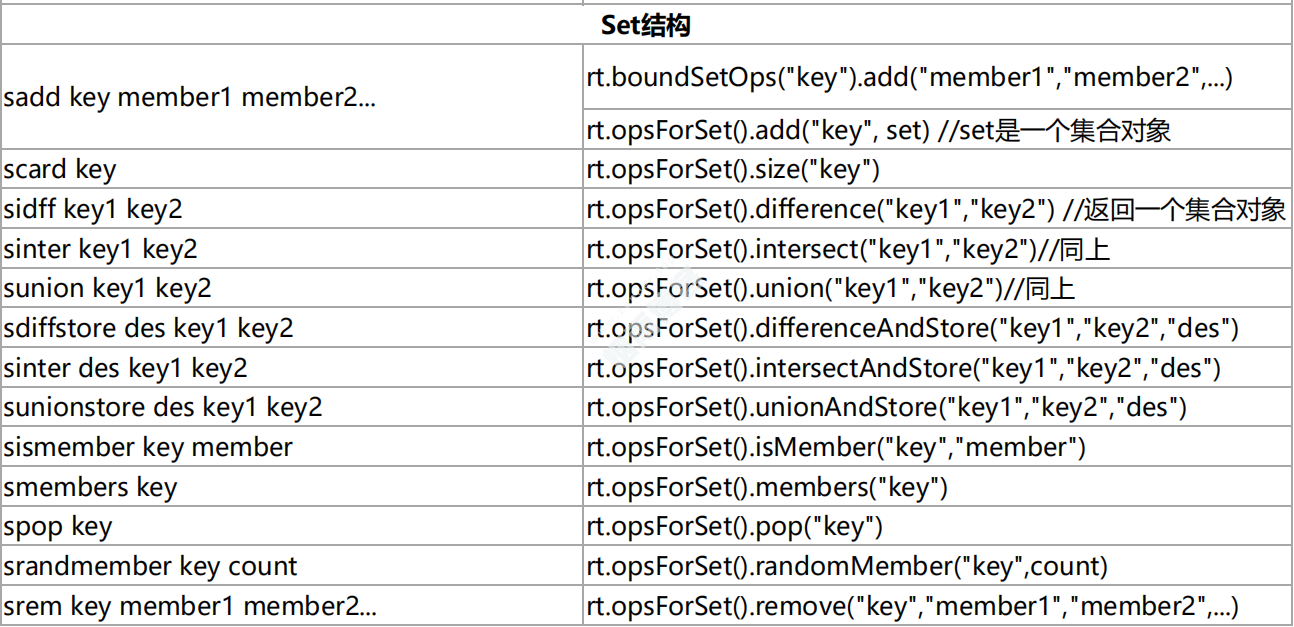Select the boundSetOps add code cell
Viewport: 1294px width, 627px height.
coord(909,79)
